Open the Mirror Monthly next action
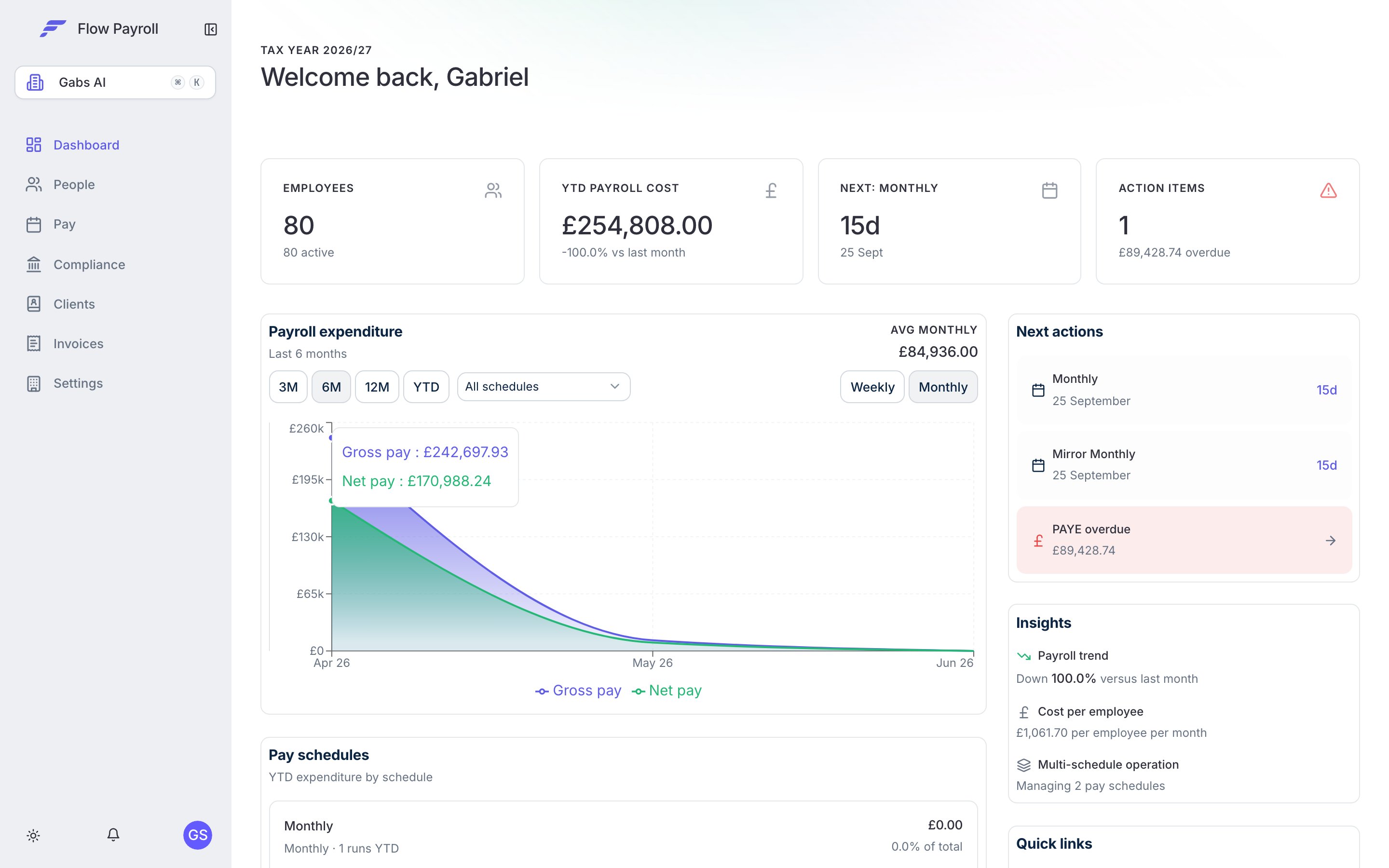 click(x=1184, y=464)
